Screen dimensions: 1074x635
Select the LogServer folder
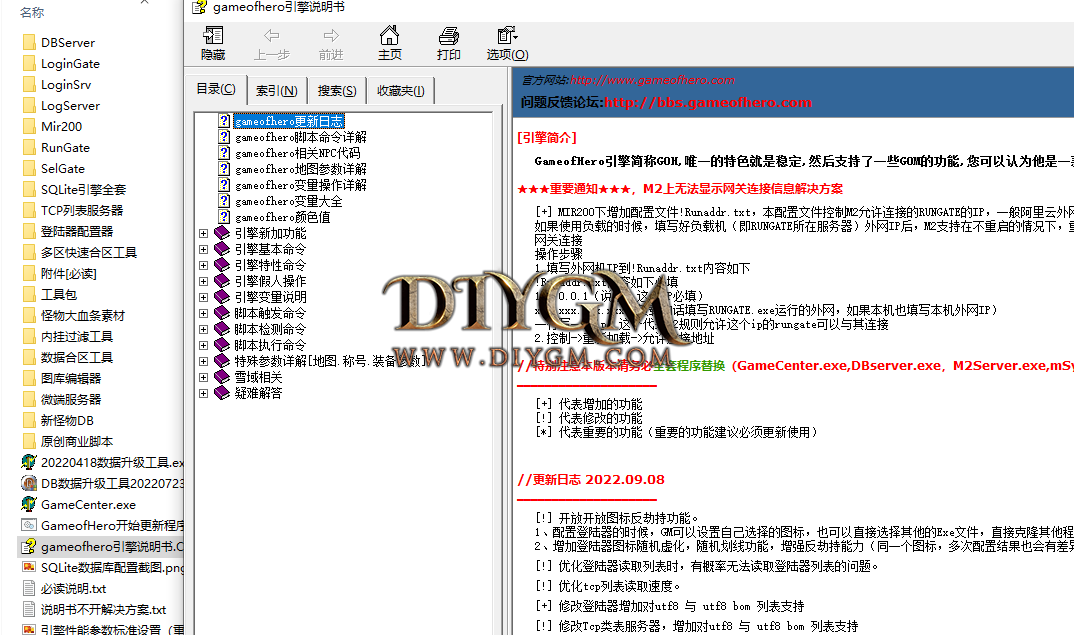70,106
